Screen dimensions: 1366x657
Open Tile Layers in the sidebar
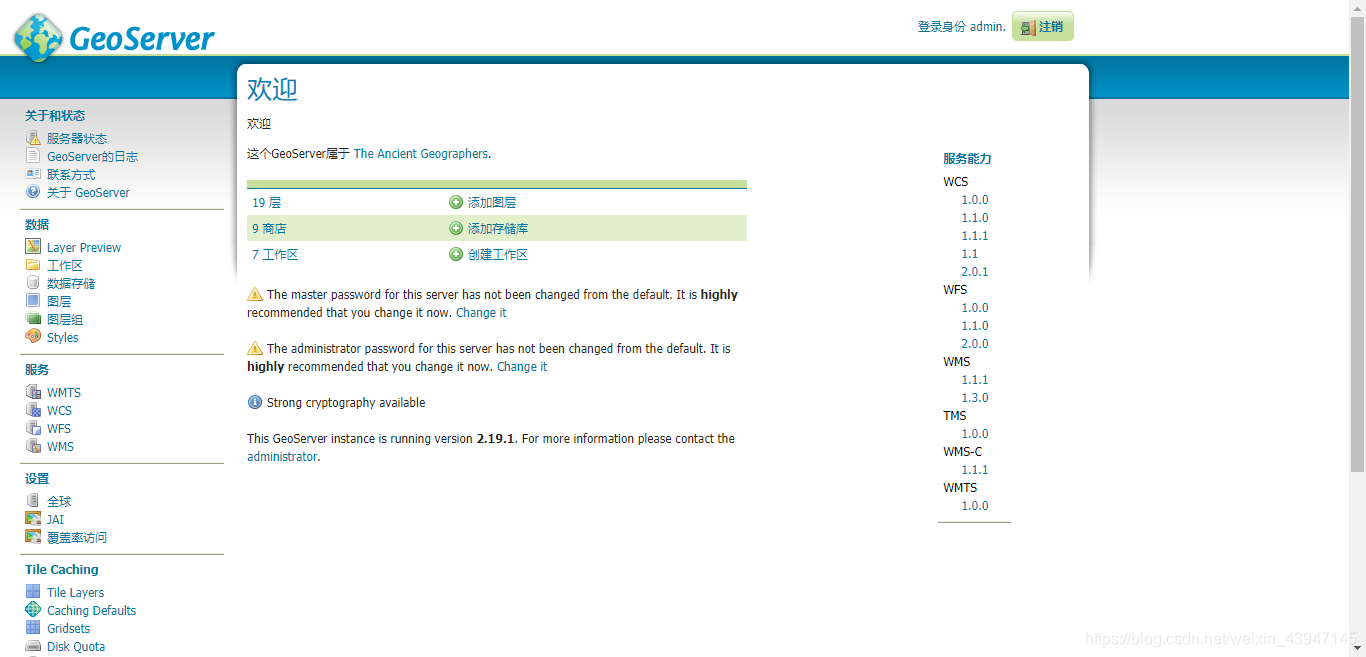pos(75,592)
